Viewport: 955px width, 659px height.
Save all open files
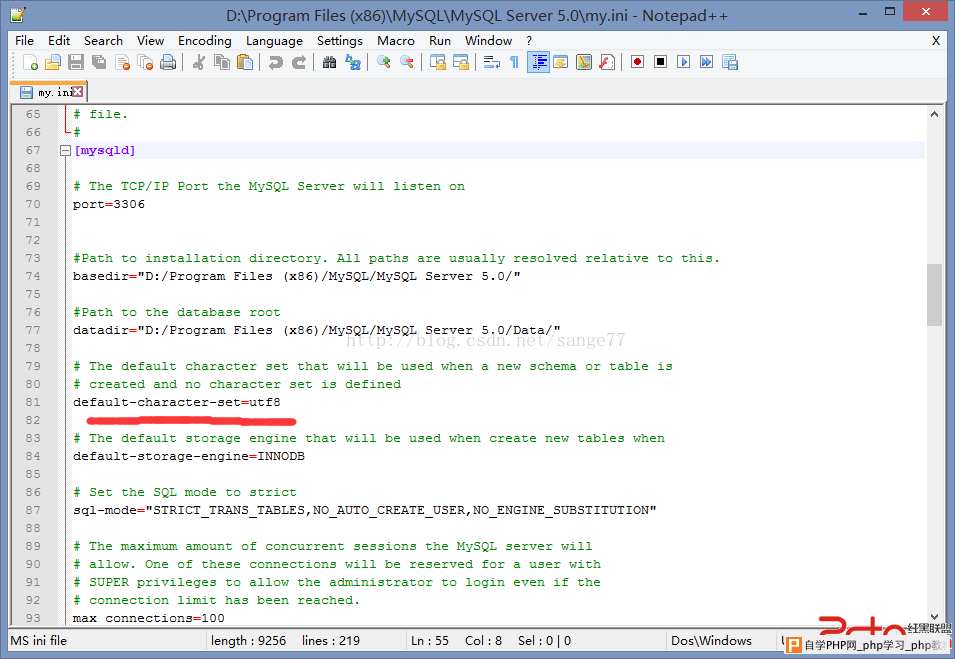[99, 62]
